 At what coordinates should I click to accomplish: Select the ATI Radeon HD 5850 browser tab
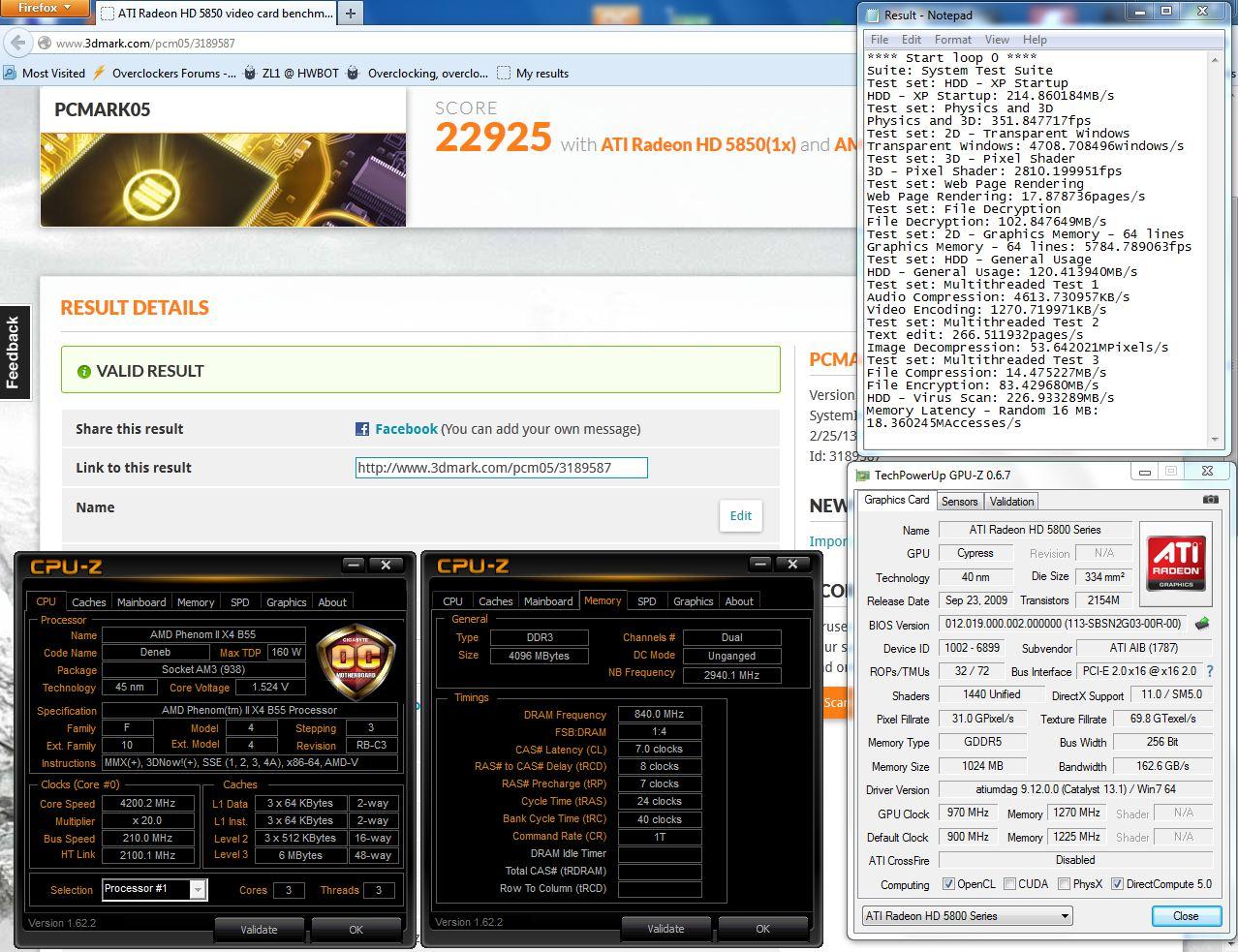(215, 13)
